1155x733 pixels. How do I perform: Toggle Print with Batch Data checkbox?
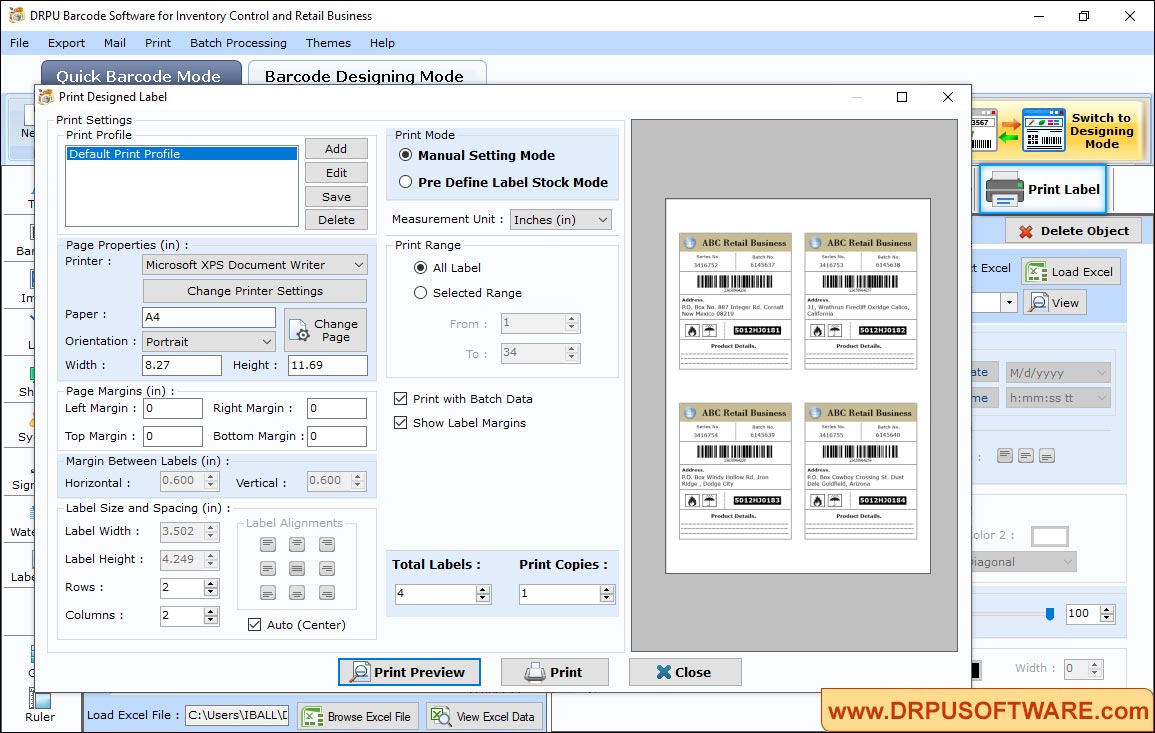click(x=401, y=399)
